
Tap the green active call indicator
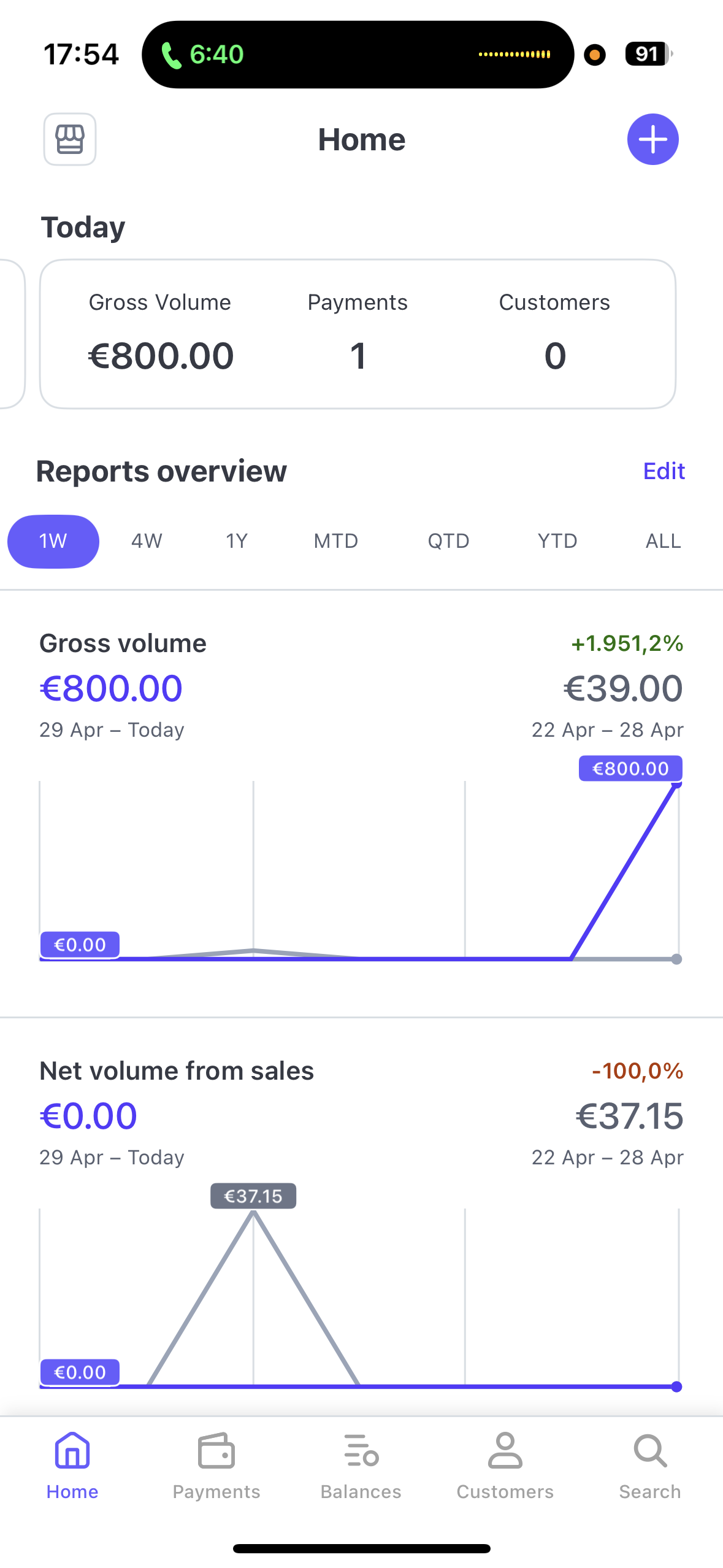pyautogui.click(x=202, y=55)
